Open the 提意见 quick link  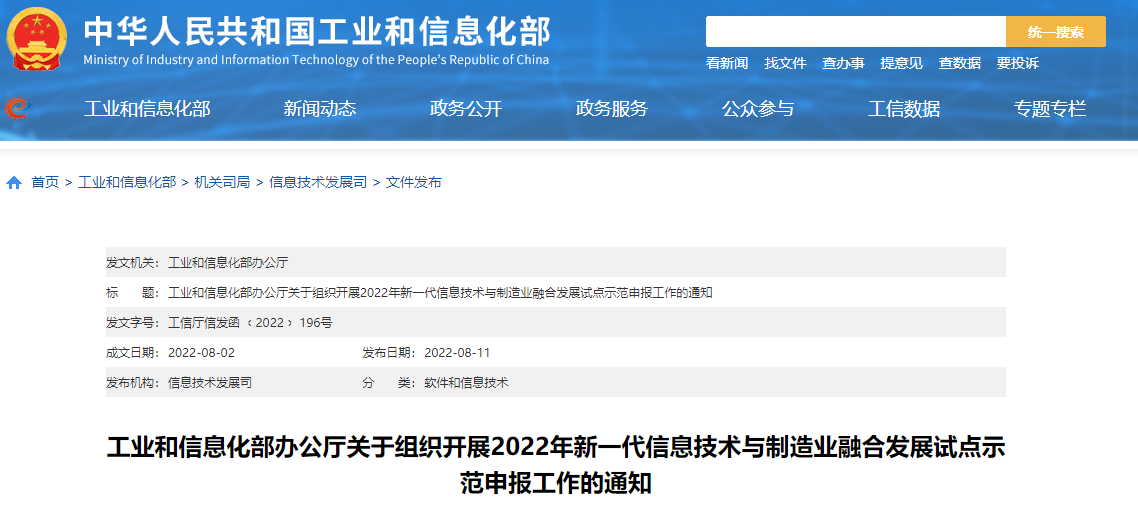coord(901,63)
